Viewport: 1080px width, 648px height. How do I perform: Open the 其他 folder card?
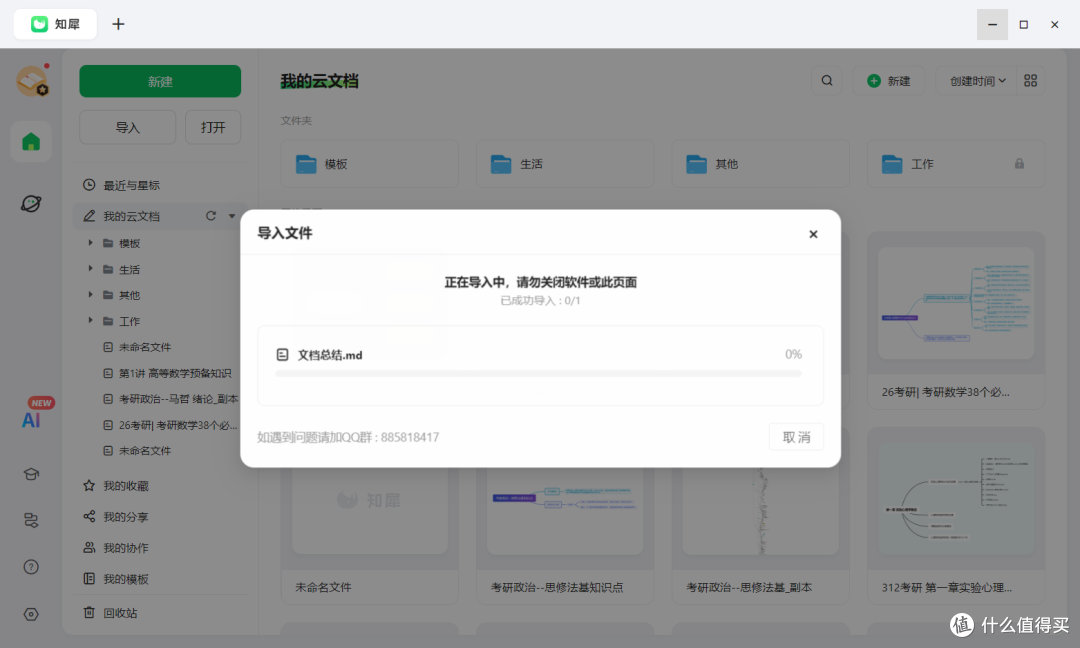[x=760, y=164]
